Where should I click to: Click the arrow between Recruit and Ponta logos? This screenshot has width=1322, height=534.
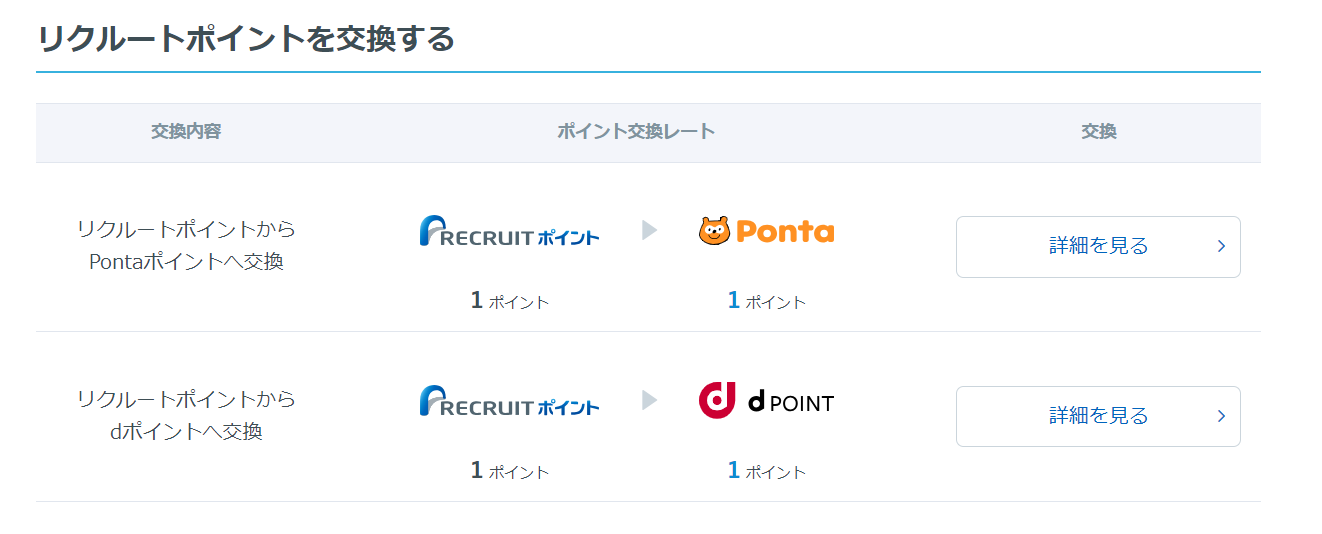pos(650,231)
